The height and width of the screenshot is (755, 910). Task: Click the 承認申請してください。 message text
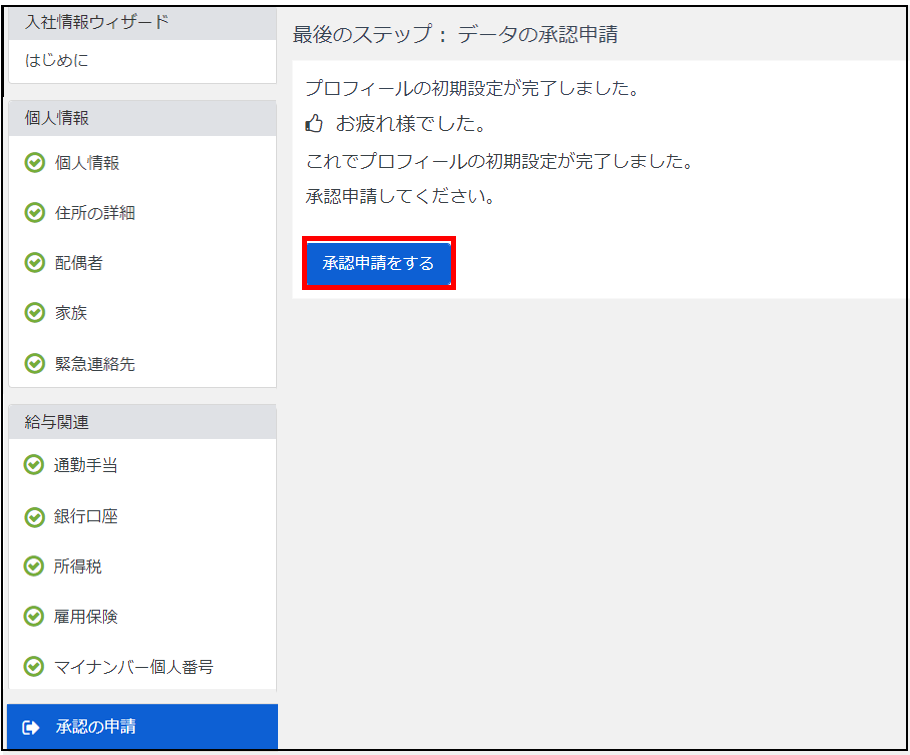(x=400, y=197)
